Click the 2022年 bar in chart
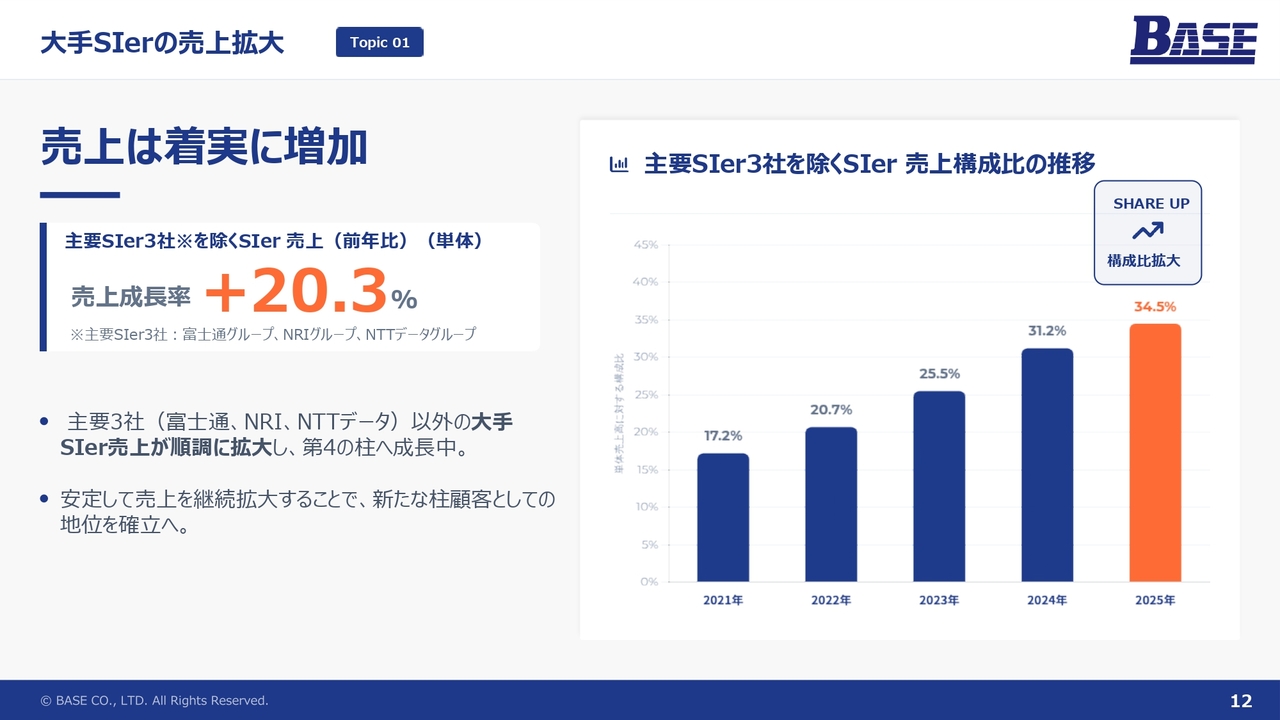 coord(831,504)
